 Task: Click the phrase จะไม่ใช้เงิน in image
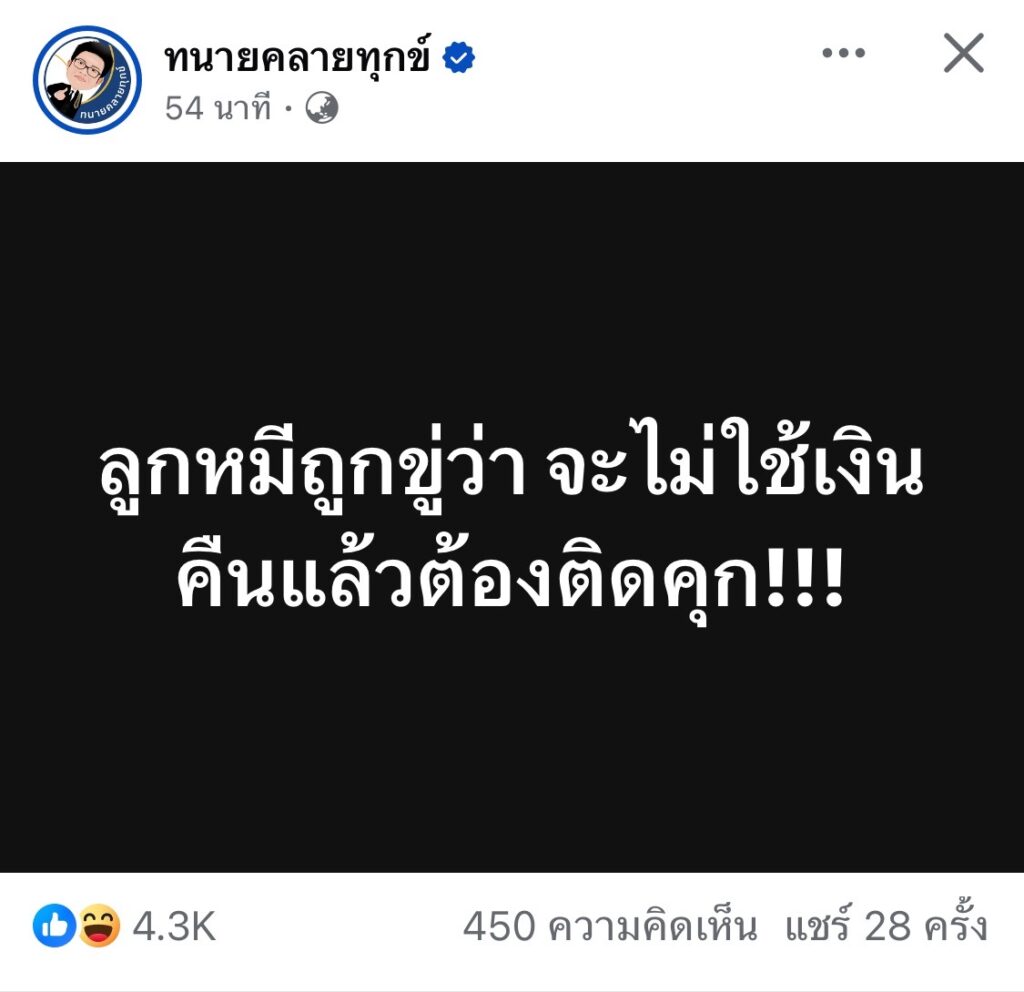[x=735, y=460]
